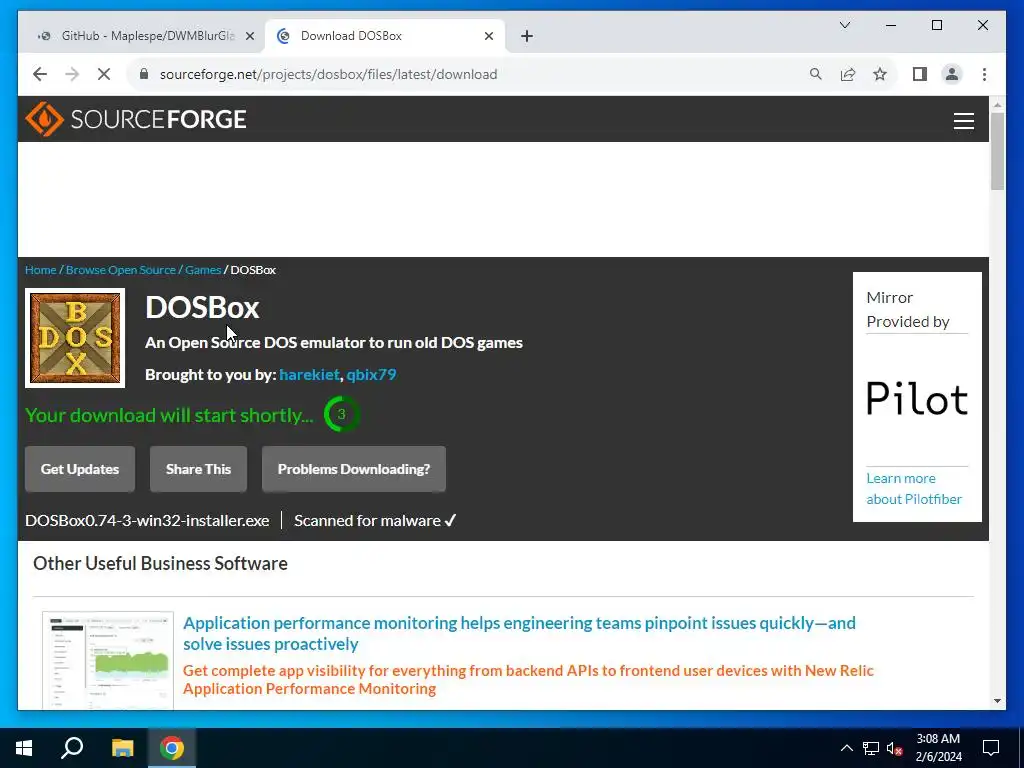1024x768 pixels.
Task: Click the page scroll up arrow
Action: coord(997,104)
